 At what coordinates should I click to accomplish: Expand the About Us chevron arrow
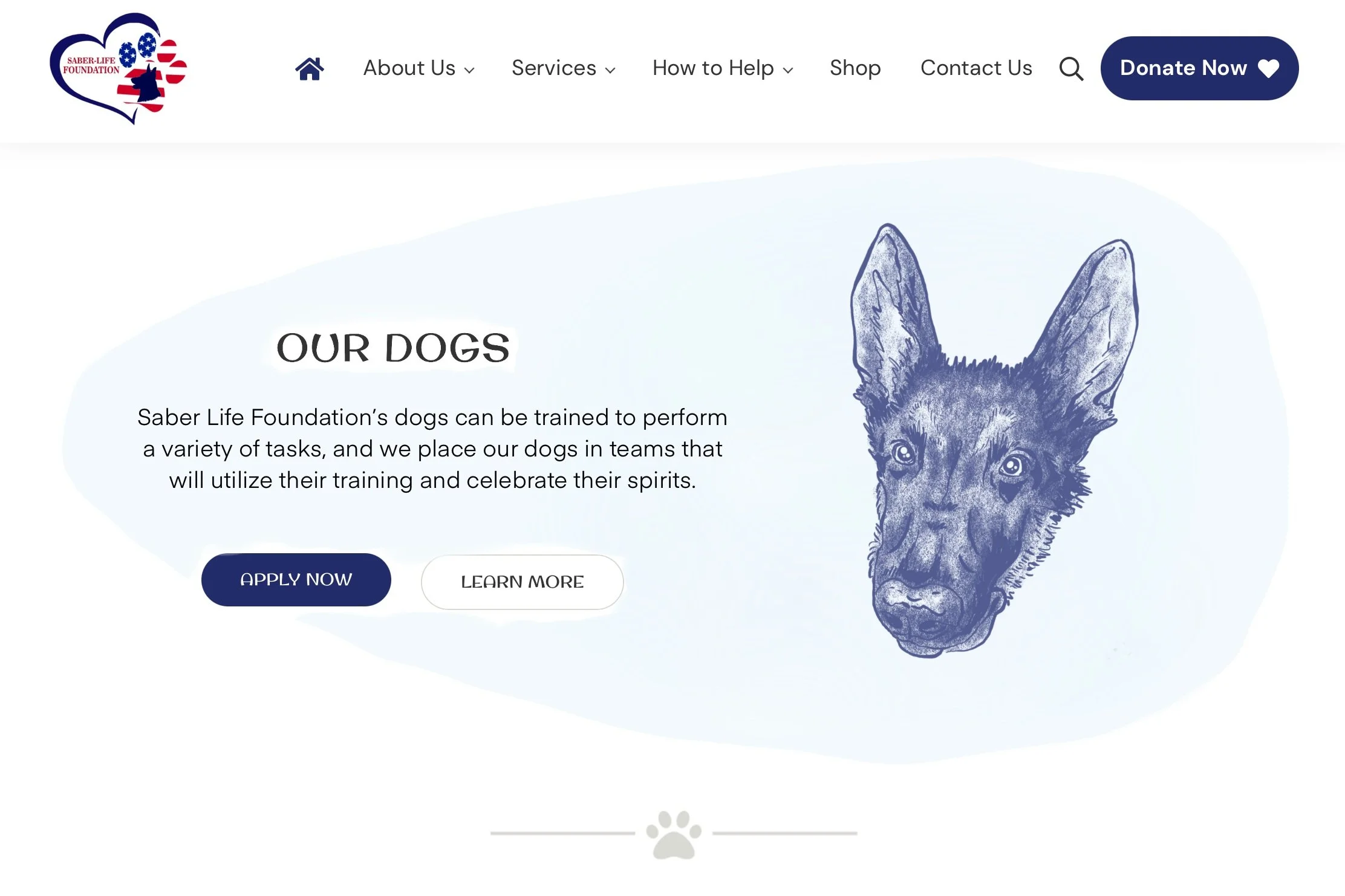click(x=469, y=71)
